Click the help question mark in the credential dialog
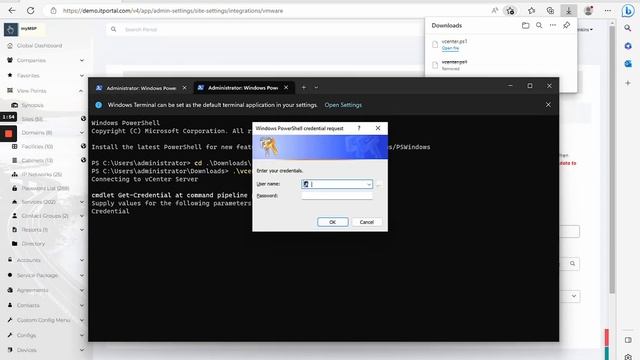The width and height of the screenshot is (640, 360). click(359, 128)
